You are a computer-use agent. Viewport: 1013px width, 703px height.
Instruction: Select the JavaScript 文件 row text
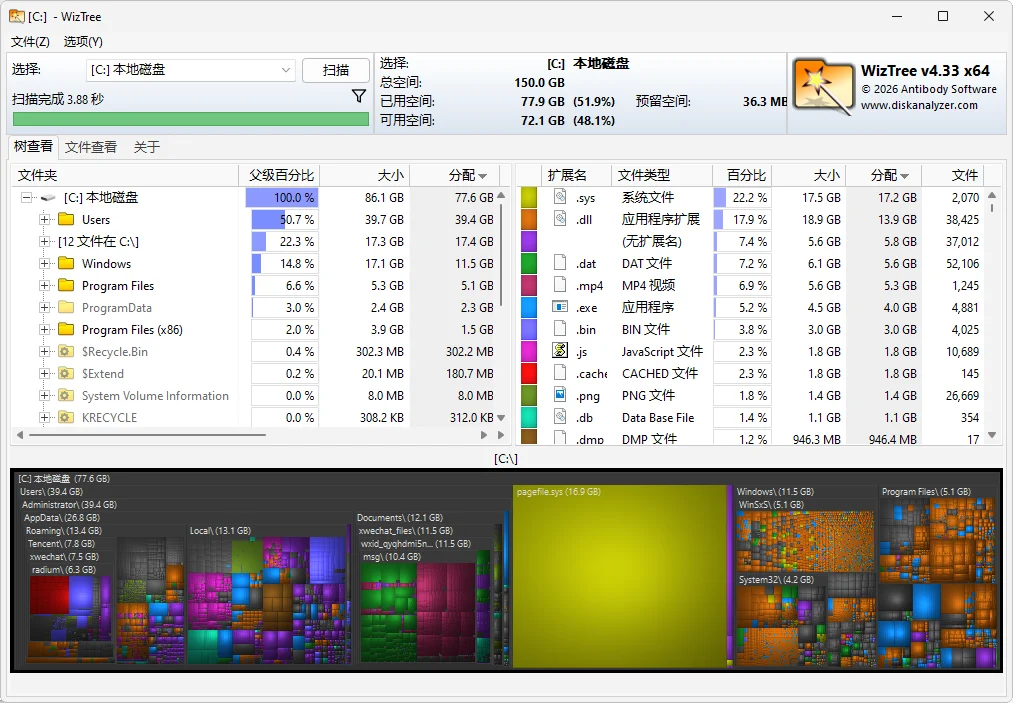[x=662, y=352]
